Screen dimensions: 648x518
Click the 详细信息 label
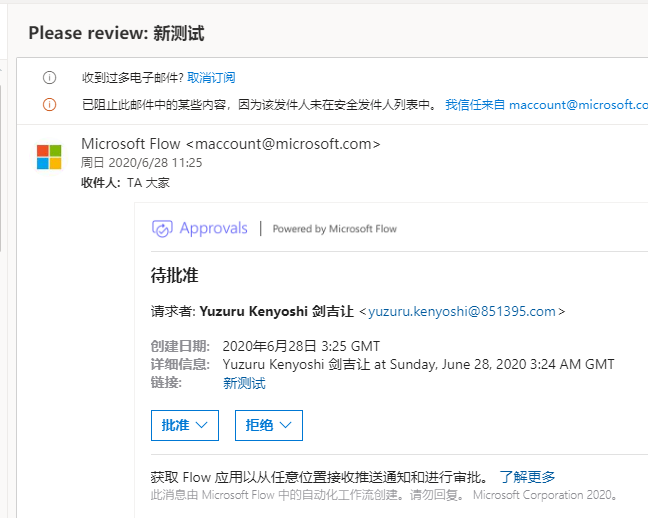(180, 364)
